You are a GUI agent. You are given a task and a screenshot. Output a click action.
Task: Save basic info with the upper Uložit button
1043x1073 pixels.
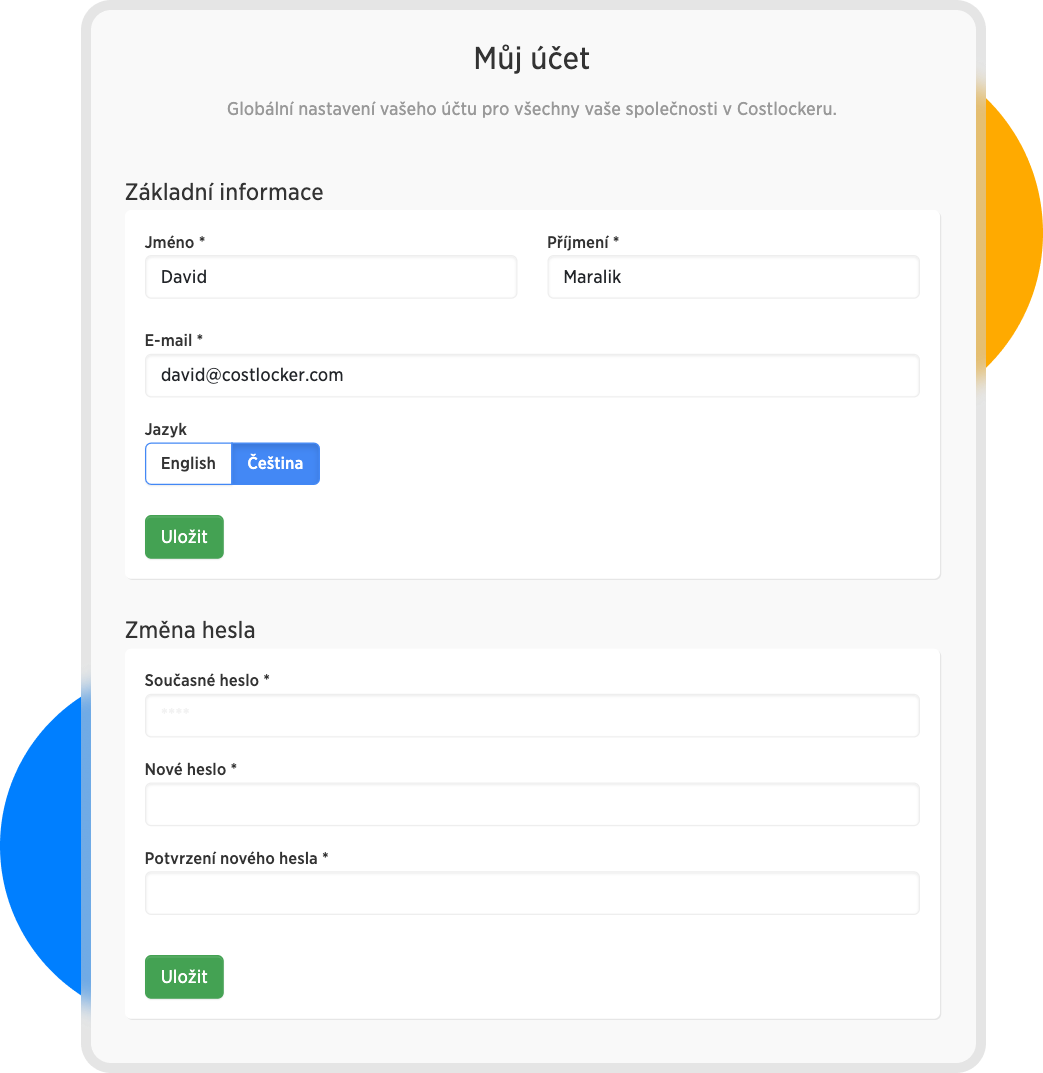pos(184,537)
